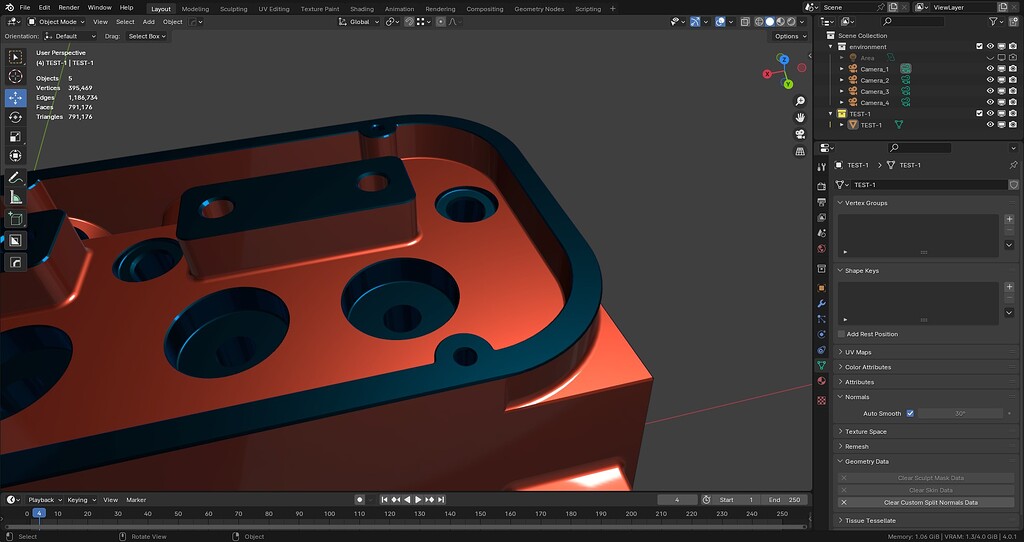The height and width of the screenshot is (542, 1024).
Task: Select the Annotate tool
Action: coord(16,178)
